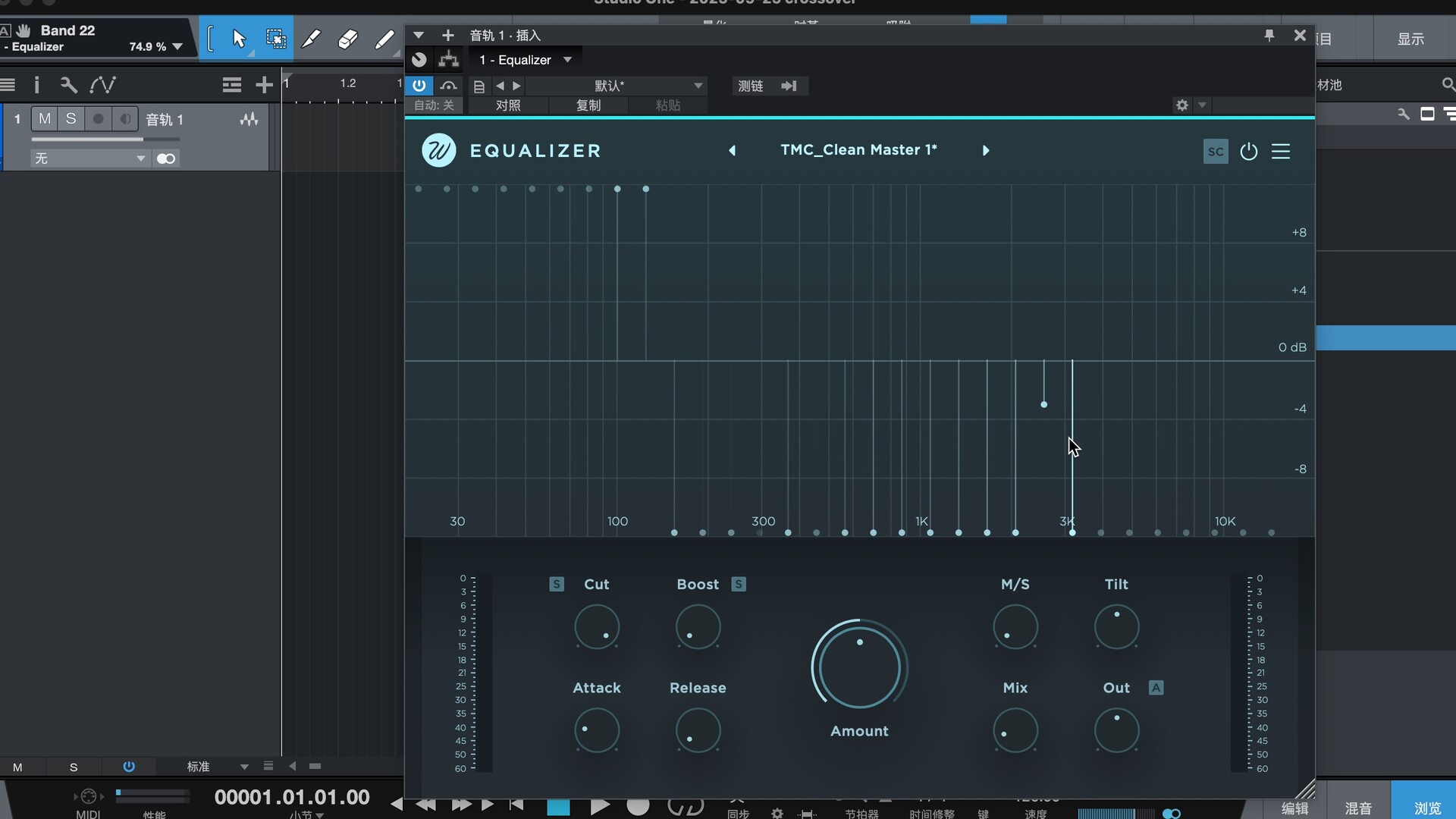This screenshot has width=1456, height=819.
Task: Toggle the plugin activate button in header
Action: [419, 86]
